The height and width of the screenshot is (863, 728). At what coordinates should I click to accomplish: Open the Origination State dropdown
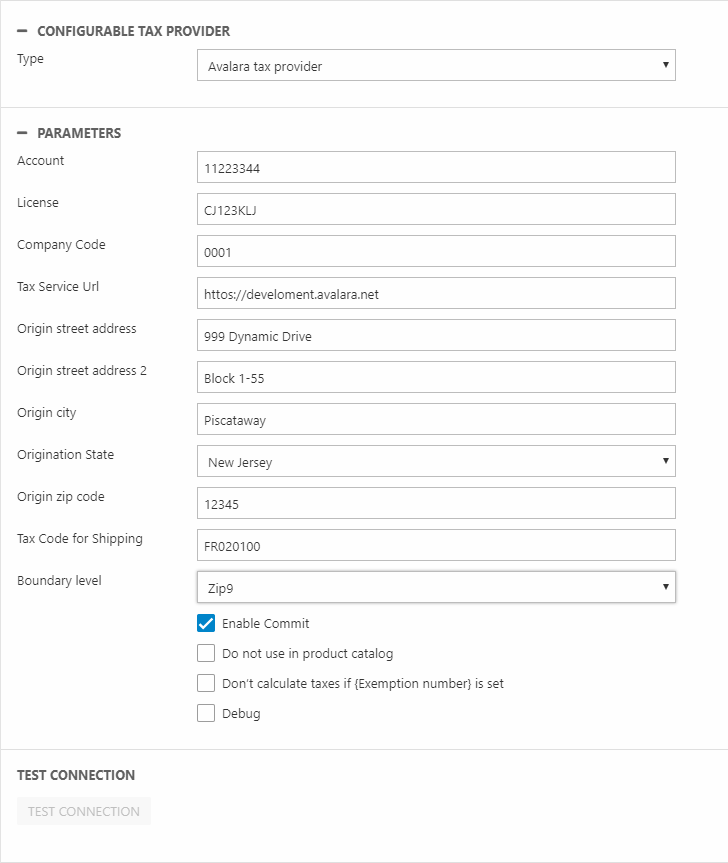[x=436, y=462]
